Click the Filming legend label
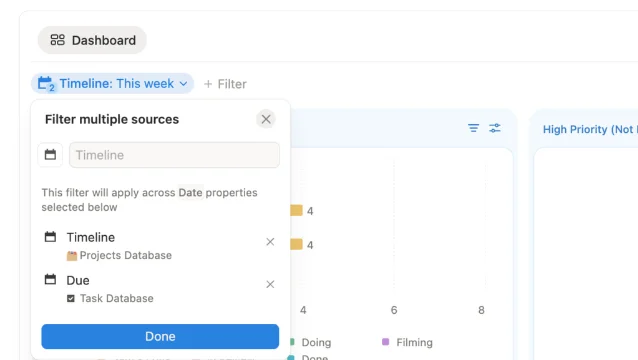 pyautogui.click(x=414, y=343)
